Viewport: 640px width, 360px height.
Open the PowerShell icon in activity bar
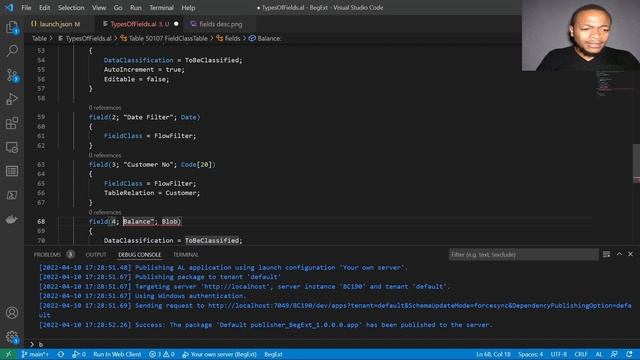(12, 195)
